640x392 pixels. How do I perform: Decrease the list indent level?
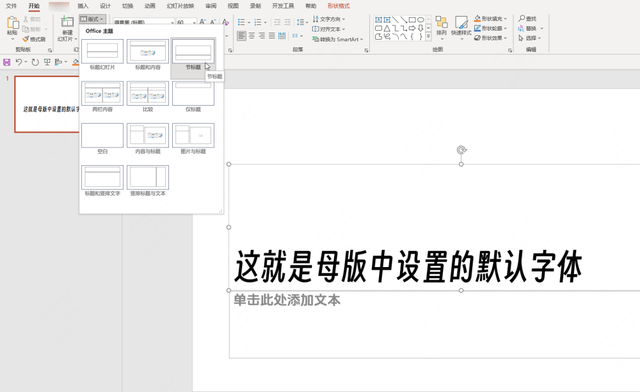click(277, 22)
